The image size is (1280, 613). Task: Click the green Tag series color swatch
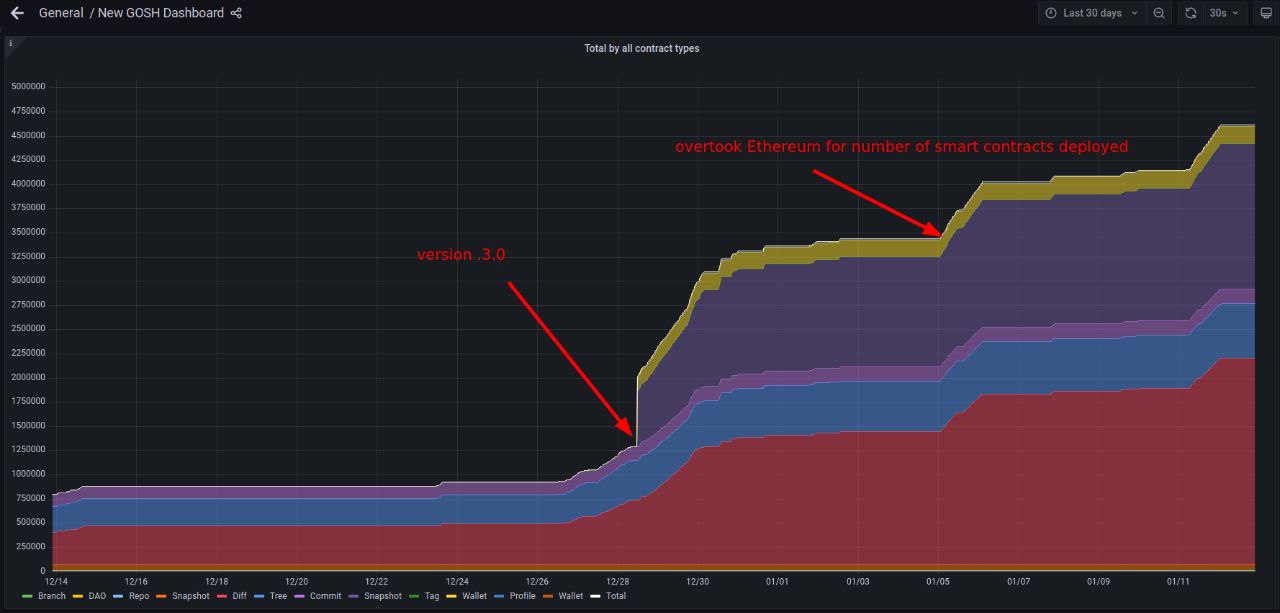[415, 596]
